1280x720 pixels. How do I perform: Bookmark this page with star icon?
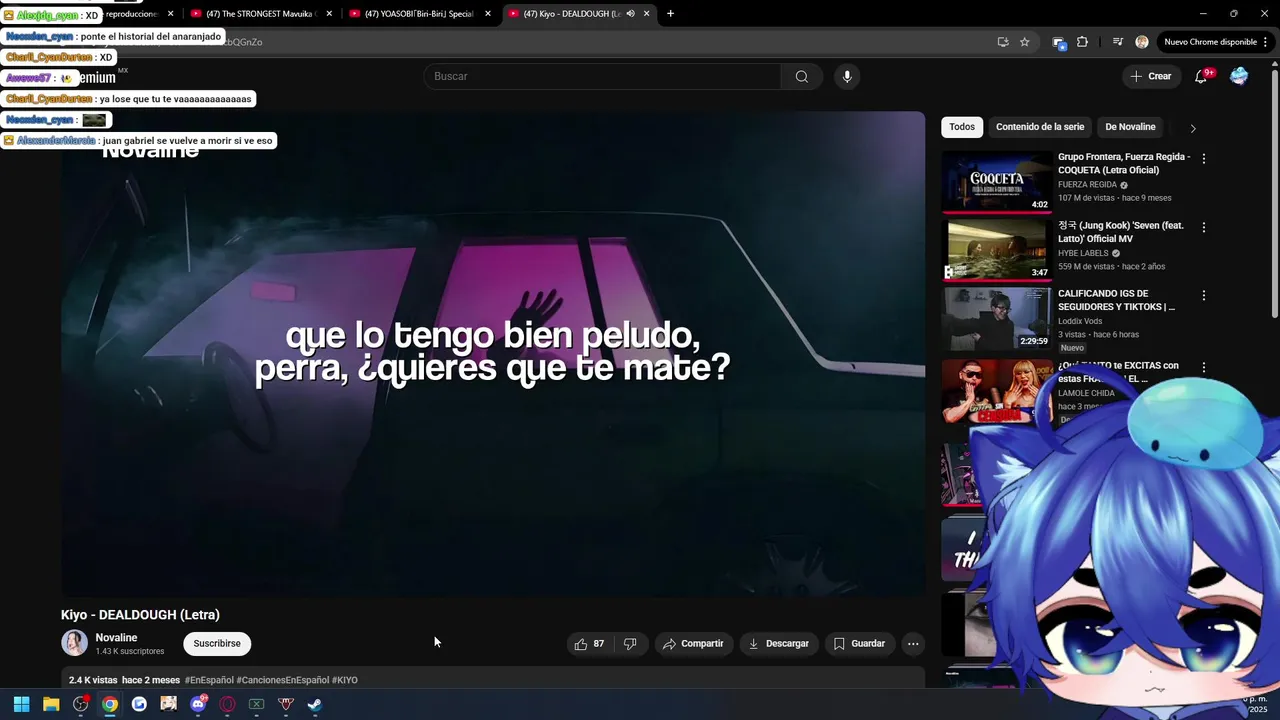(1025, 42)
